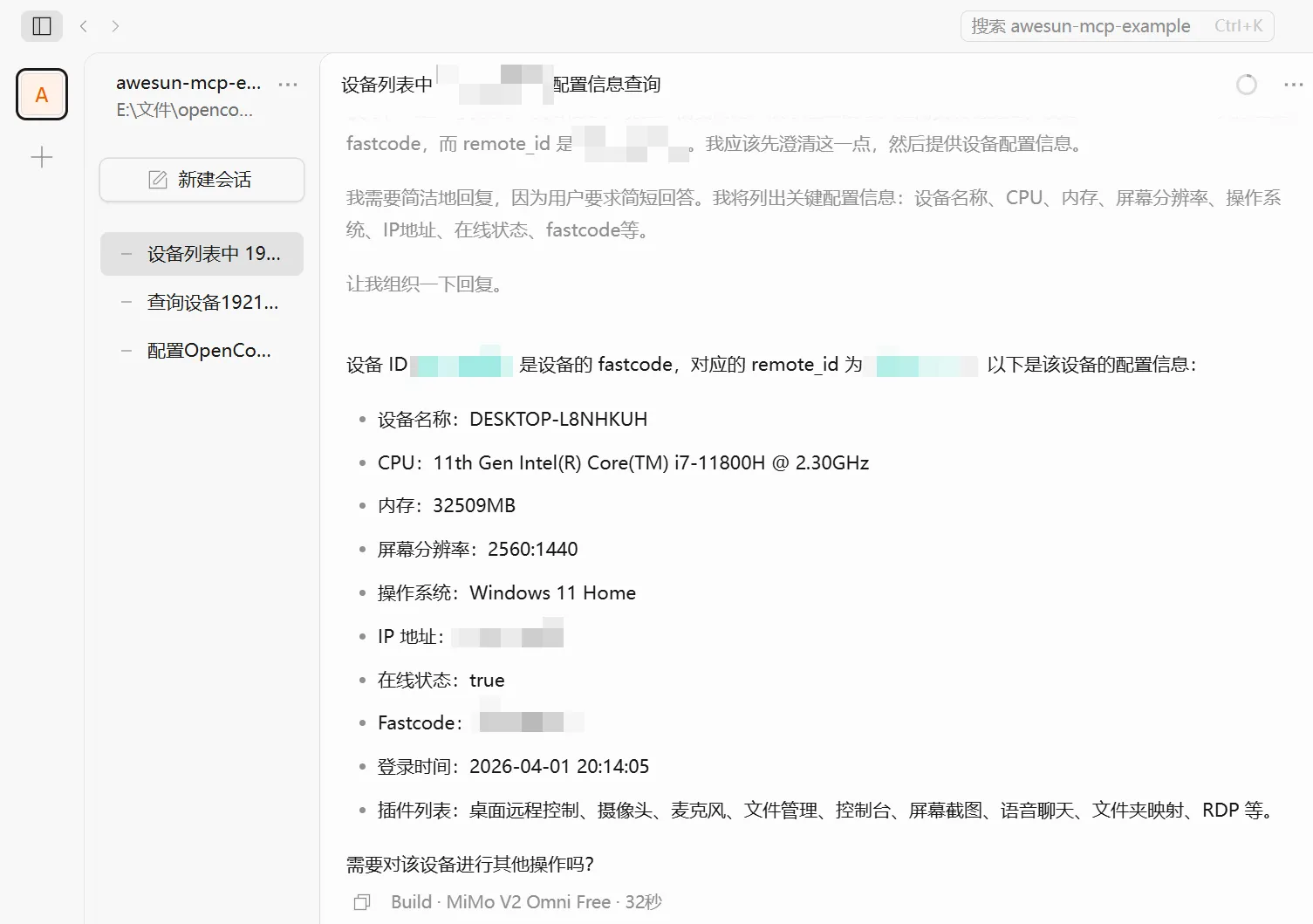Select the 配置OpenCo... conversation
The width and height of the screenshot is (1313, 924).
pyautogui.click(x=209, y=350)
